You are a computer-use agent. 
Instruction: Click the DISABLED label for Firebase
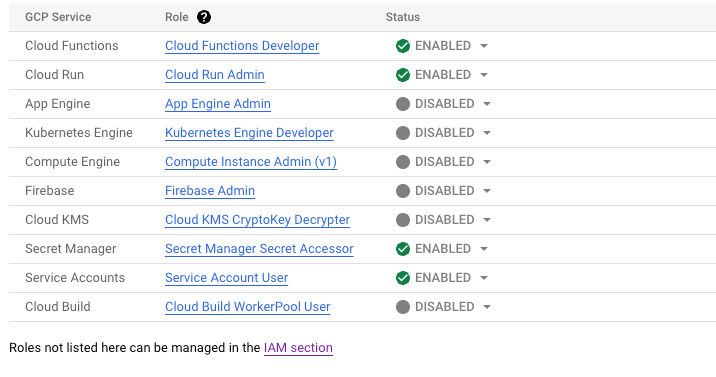[x=445, y=191]
